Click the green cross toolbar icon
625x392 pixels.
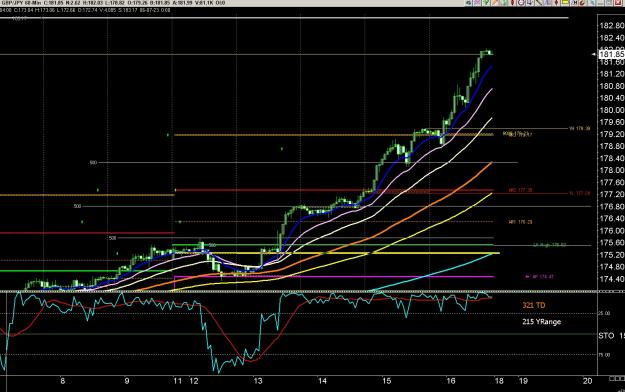(486, 2)
